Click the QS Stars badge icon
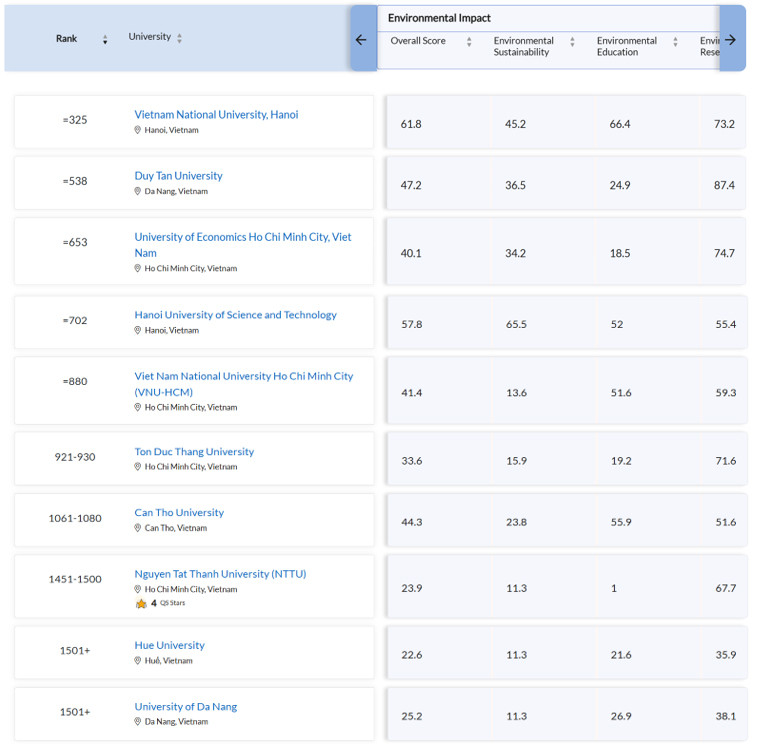Screen dimensions: 758x747 (141, 603)
